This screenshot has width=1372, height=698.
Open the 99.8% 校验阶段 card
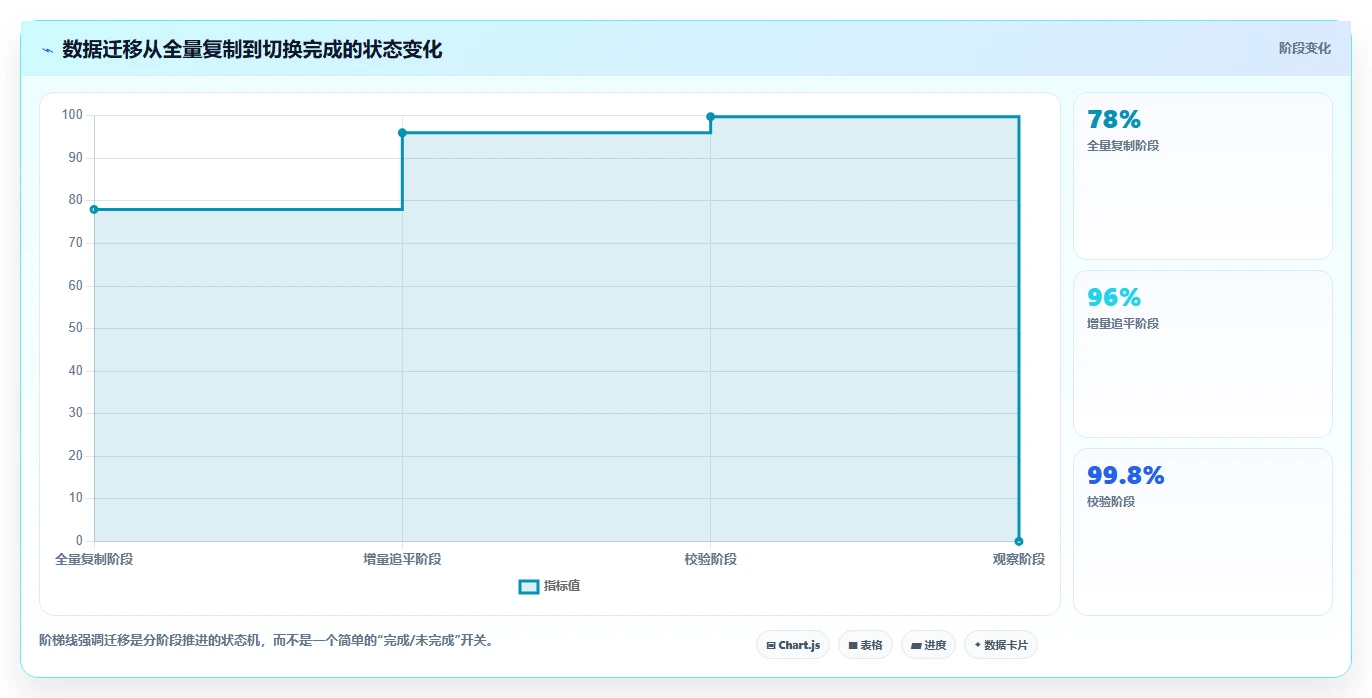click(x=1202, y=532)
